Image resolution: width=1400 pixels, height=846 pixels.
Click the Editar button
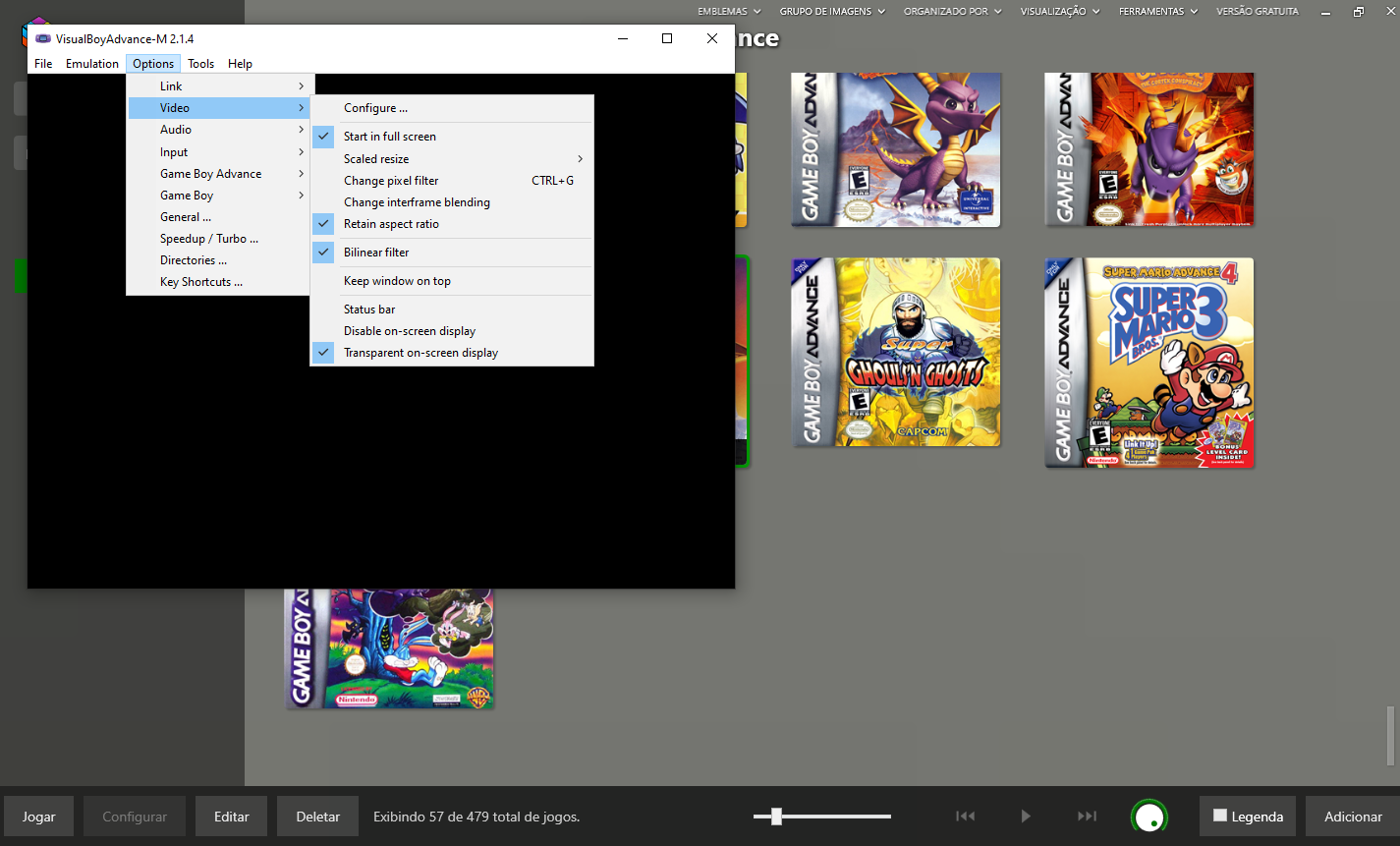[x=232, y=817]
